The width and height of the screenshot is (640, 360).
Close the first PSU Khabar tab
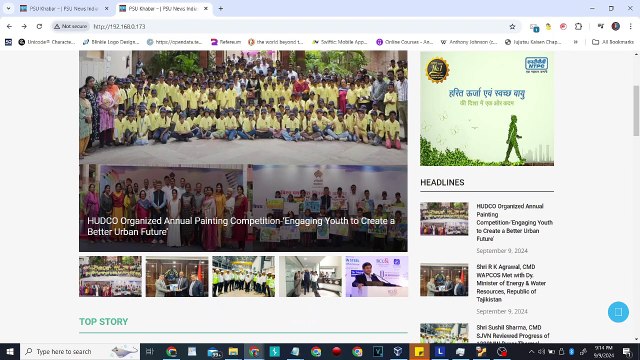107,9
